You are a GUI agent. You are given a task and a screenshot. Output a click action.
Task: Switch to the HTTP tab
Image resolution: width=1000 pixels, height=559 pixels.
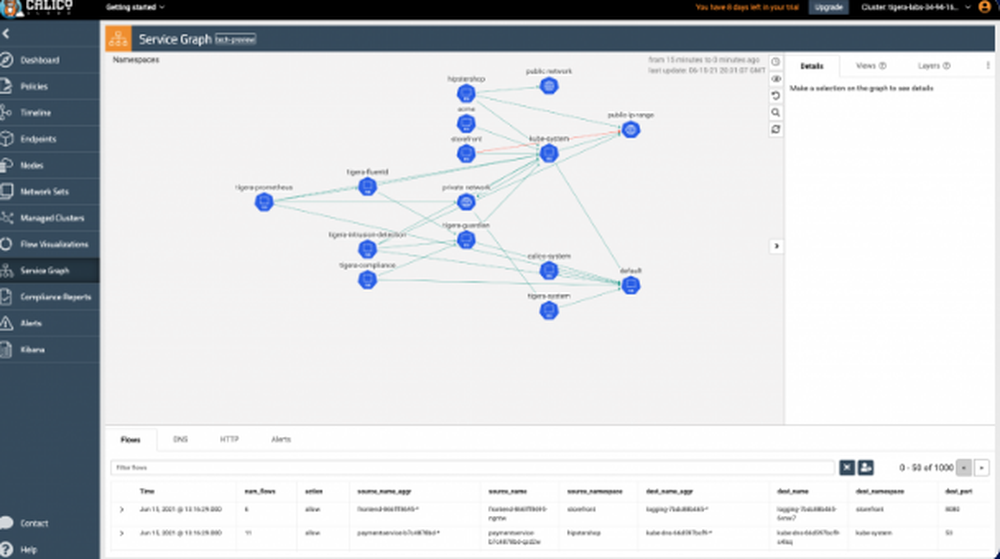230,440
